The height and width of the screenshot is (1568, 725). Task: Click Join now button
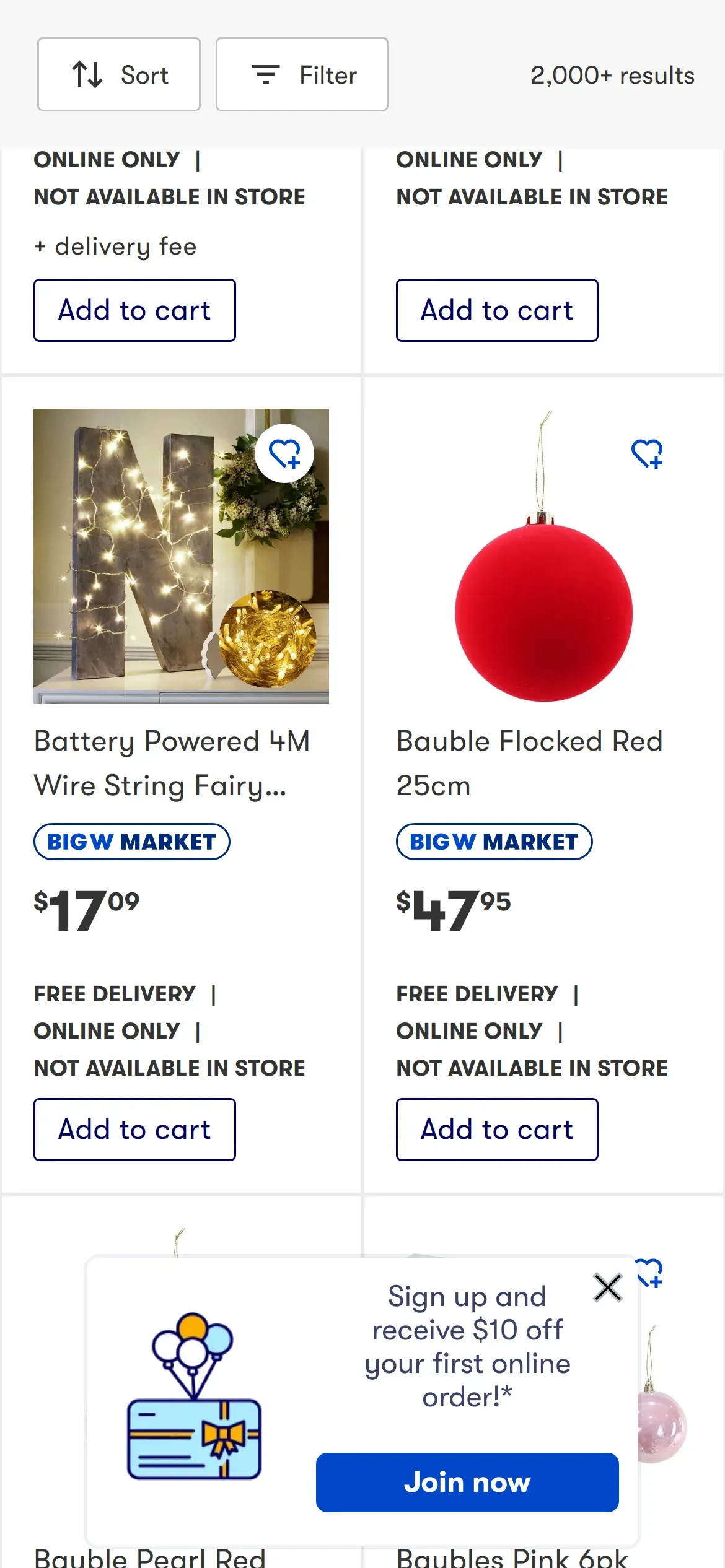(x=467, y=1483)
